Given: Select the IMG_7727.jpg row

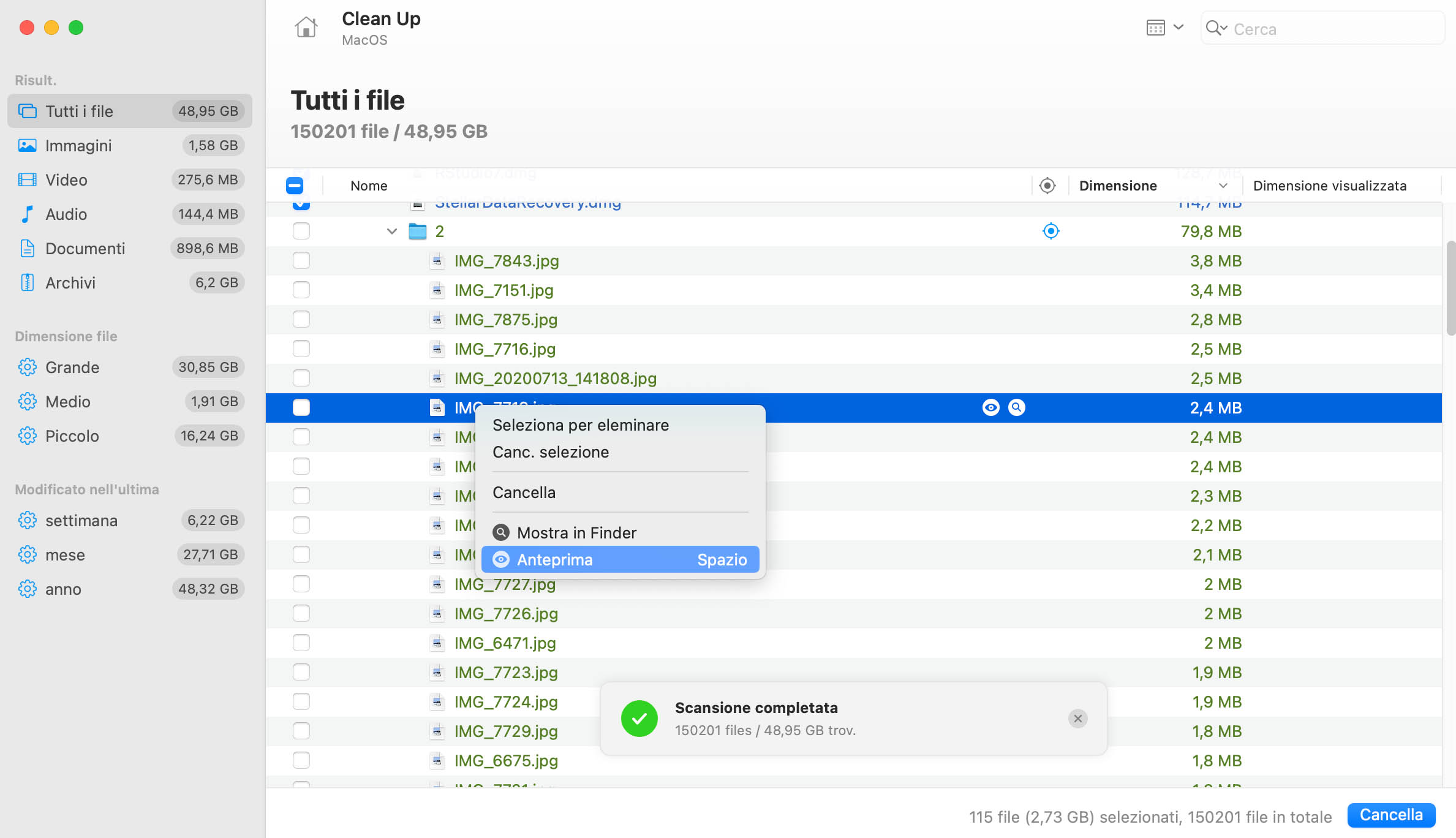Looking at the screenshot, I should [x=854, y=584].
